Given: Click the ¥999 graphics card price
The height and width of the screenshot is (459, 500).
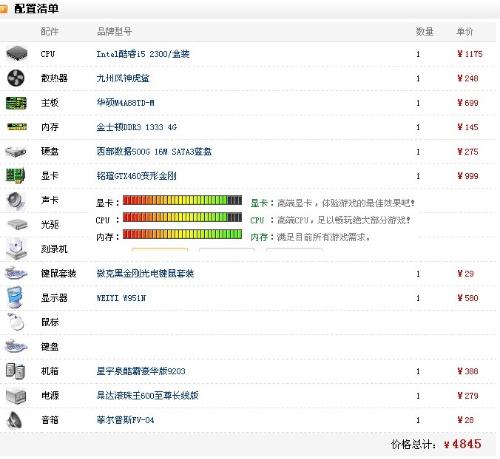Looking at the screenshot, I should pyautogui.click(x=468, y=176).
